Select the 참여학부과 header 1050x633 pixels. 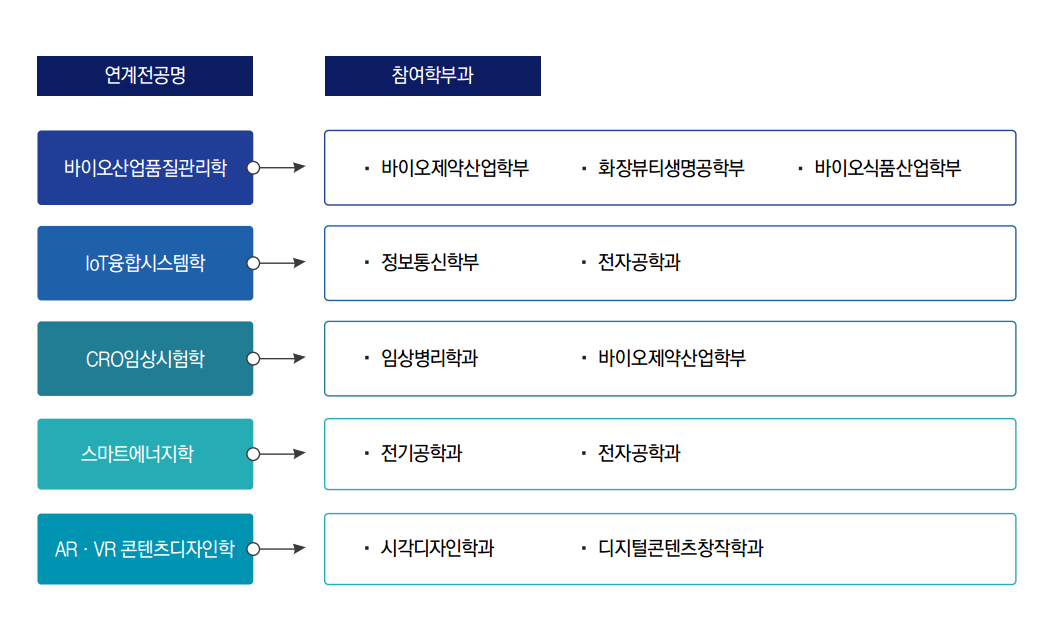(x=433, y=76)
